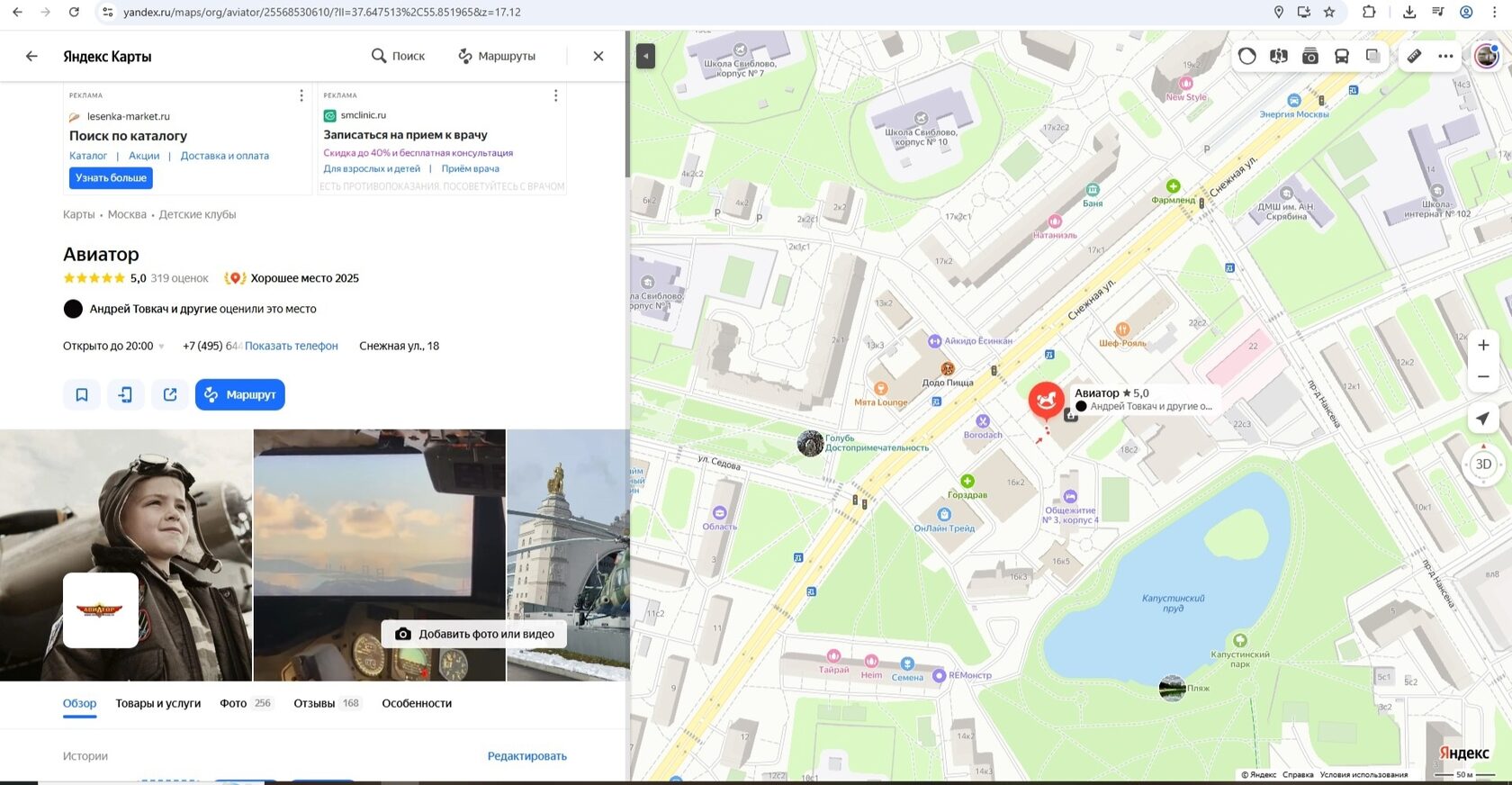Click the Приём врача ad link
The image size is (1512, 785).
coord(471,168)
